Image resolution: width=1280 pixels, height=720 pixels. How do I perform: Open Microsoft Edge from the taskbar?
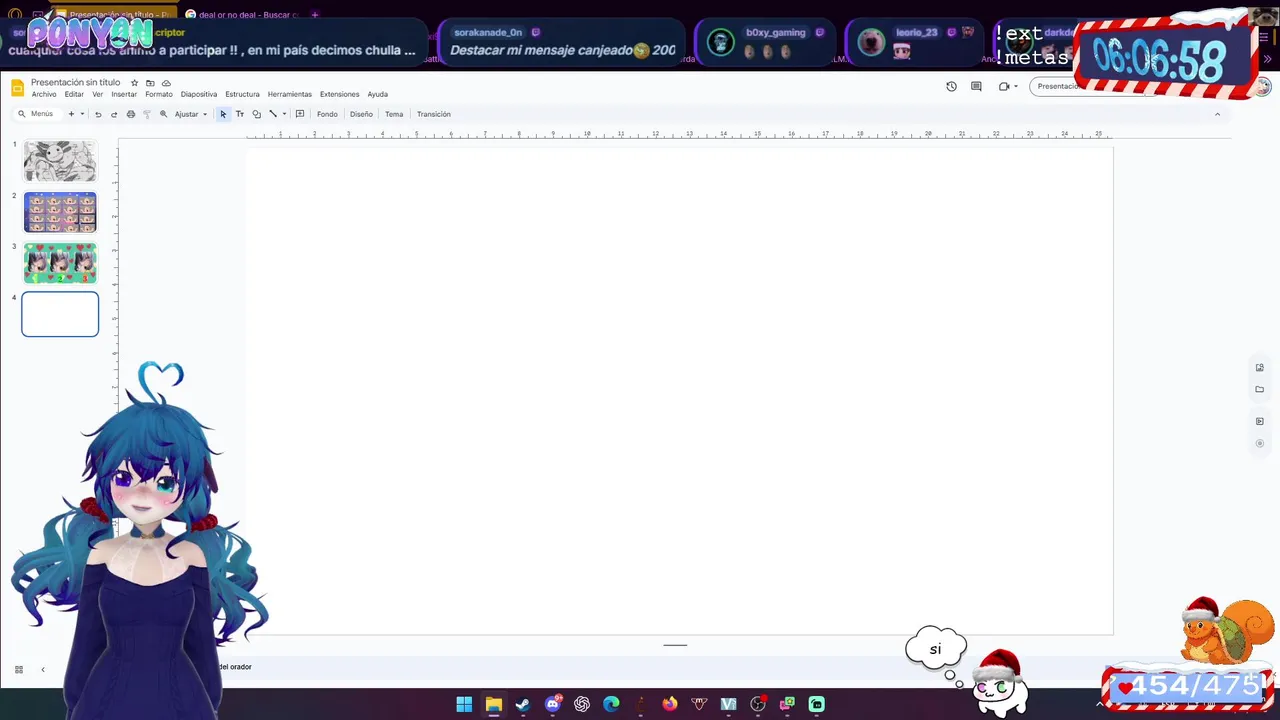click(611, 704)
